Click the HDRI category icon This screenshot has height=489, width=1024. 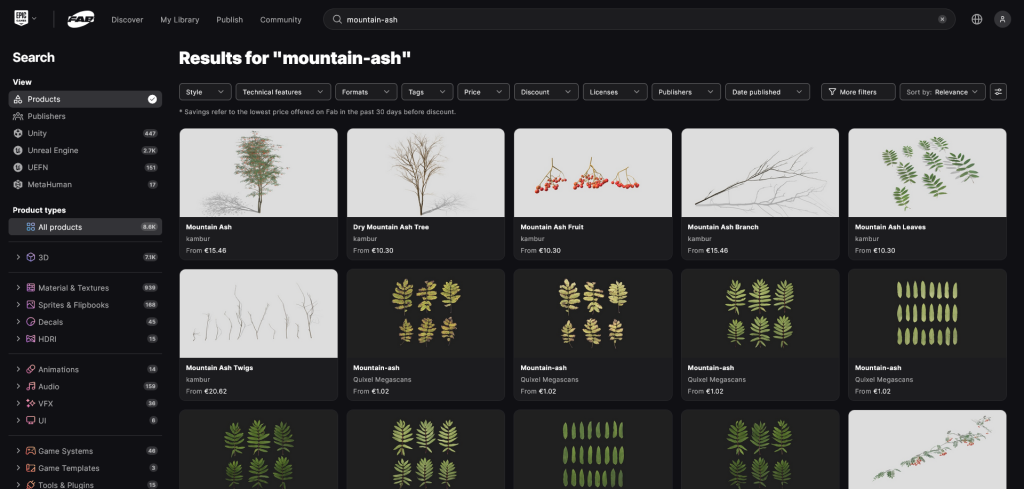click(31, 339)
